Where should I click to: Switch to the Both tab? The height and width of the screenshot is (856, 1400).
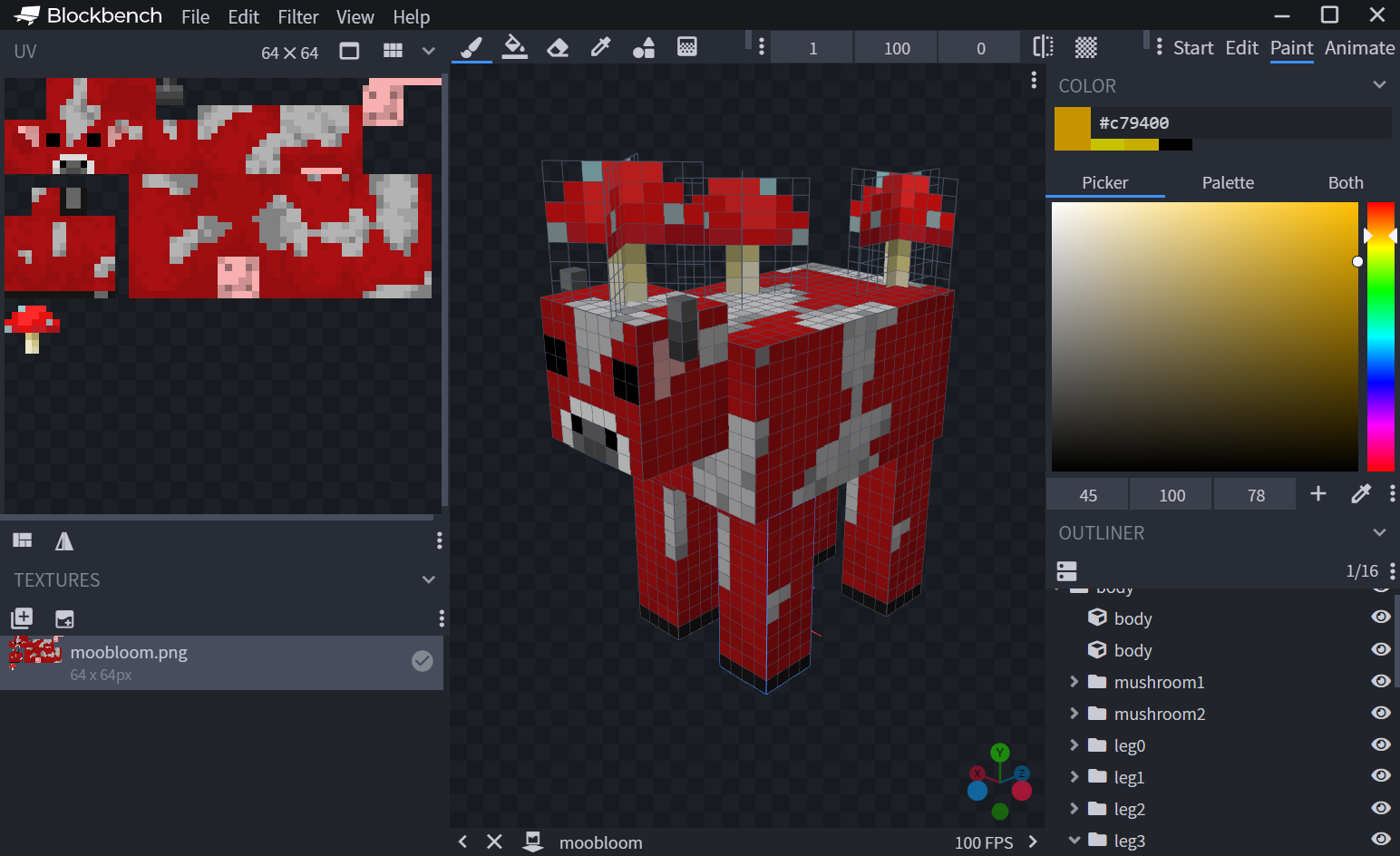tap(1346, 182)
